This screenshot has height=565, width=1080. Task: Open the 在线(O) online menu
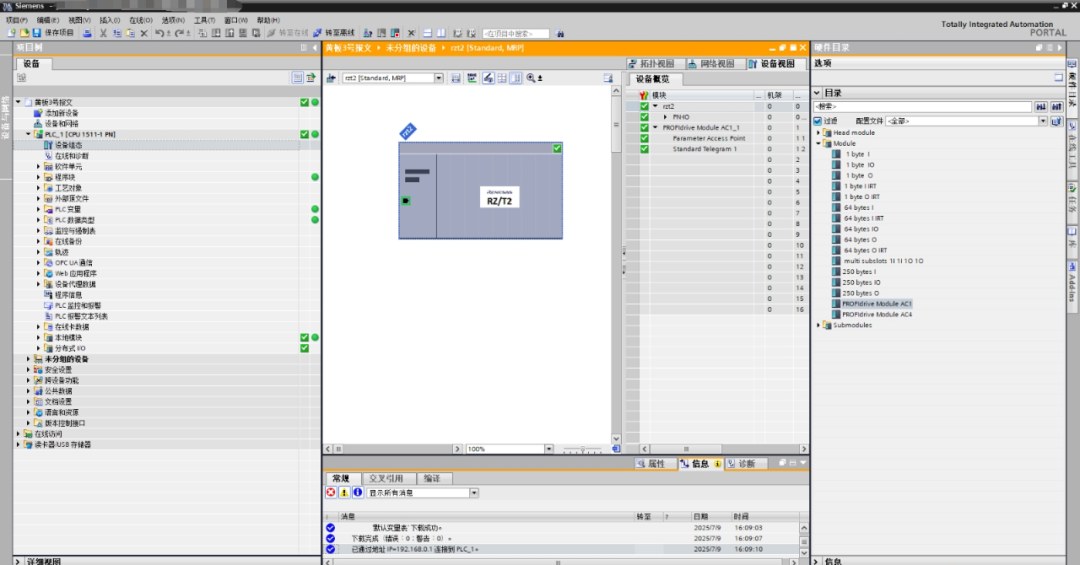[x=141, y=20]
